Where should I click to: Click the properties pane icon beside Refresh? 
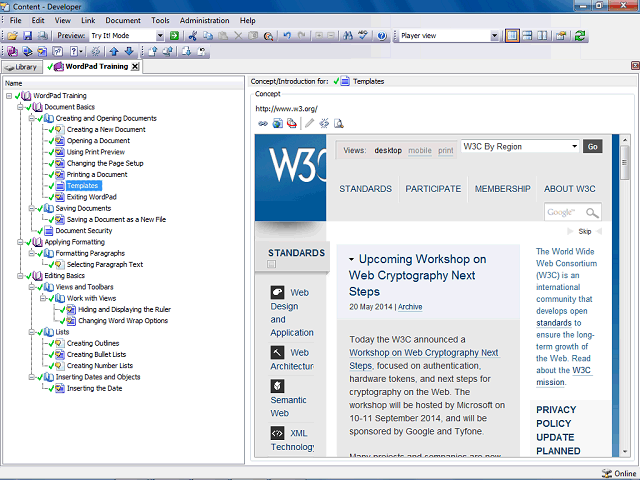coord(561,36)
